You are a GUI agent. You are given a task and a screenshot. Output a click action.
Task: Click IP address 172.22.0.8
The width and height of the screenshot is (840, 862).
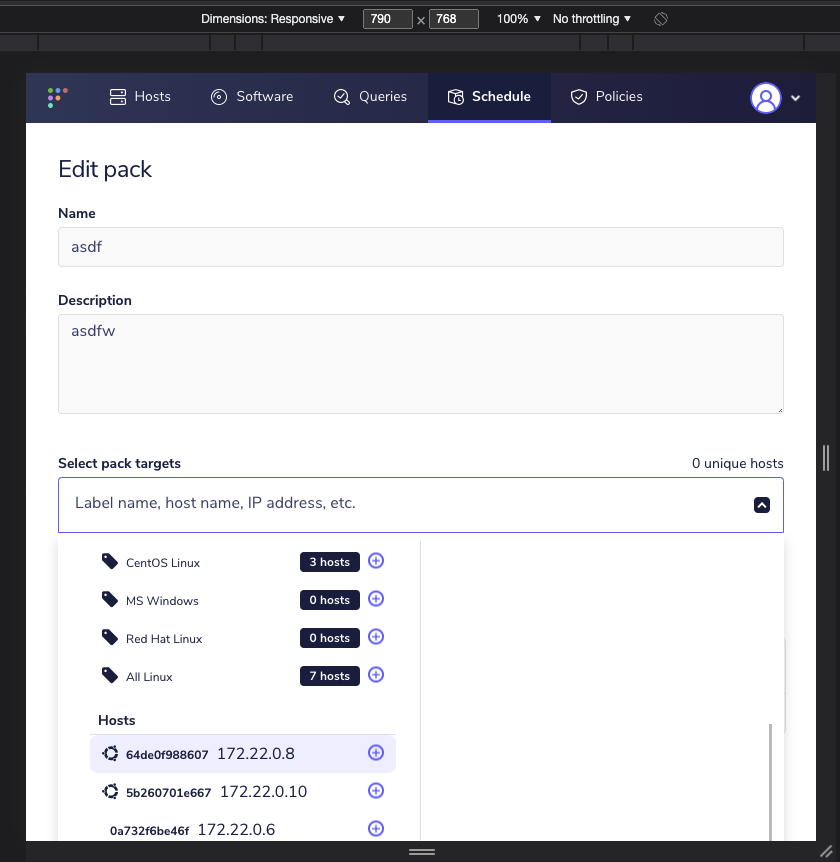pyautogui.click(x=256, y=754)
